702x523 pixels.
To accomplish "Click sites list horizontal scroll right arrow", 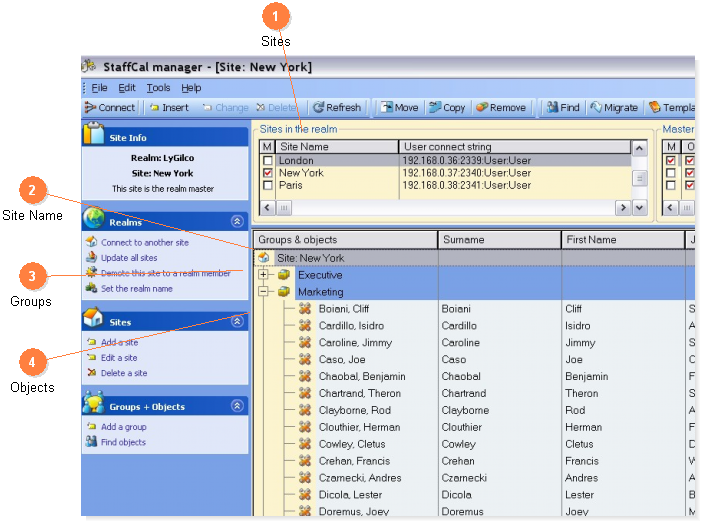I will pos(623,207).
